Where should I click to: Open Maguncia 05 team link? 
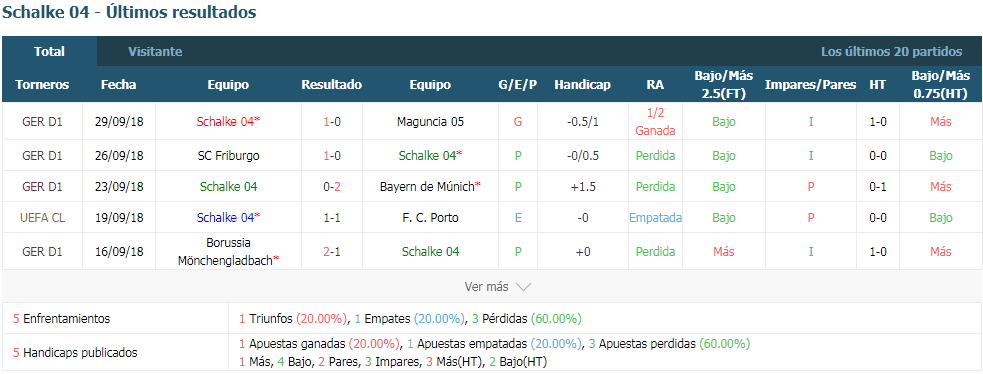coord(430,122)
